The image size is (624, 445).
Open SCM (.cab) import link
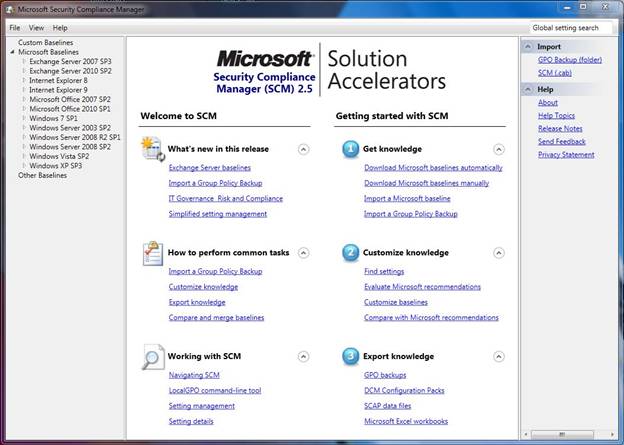pyautogui.click(x=555, y=73)
